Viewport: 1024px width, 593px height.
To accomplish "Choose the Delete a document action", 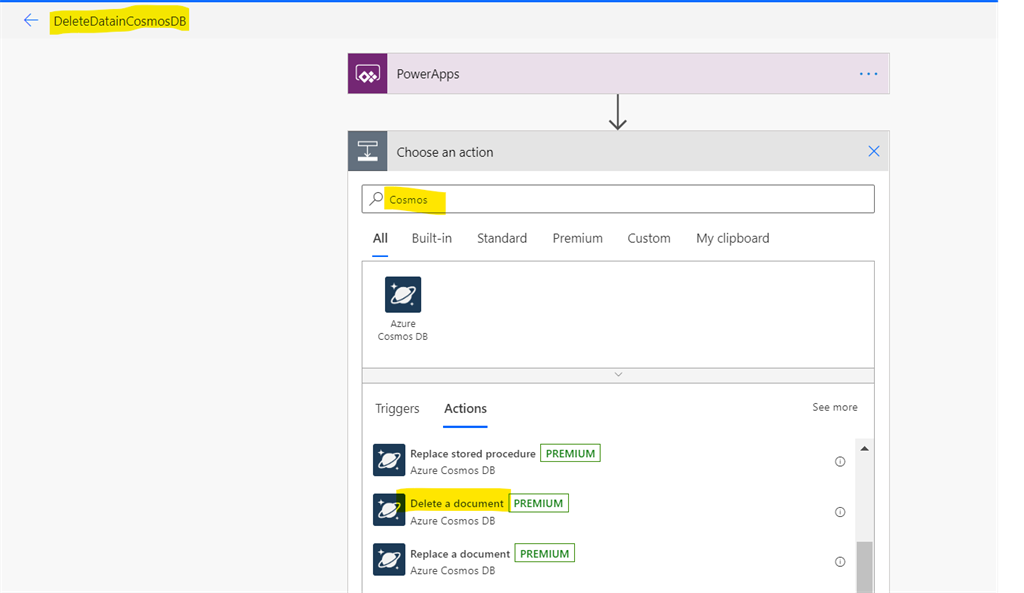I will [x=456, y=504].
